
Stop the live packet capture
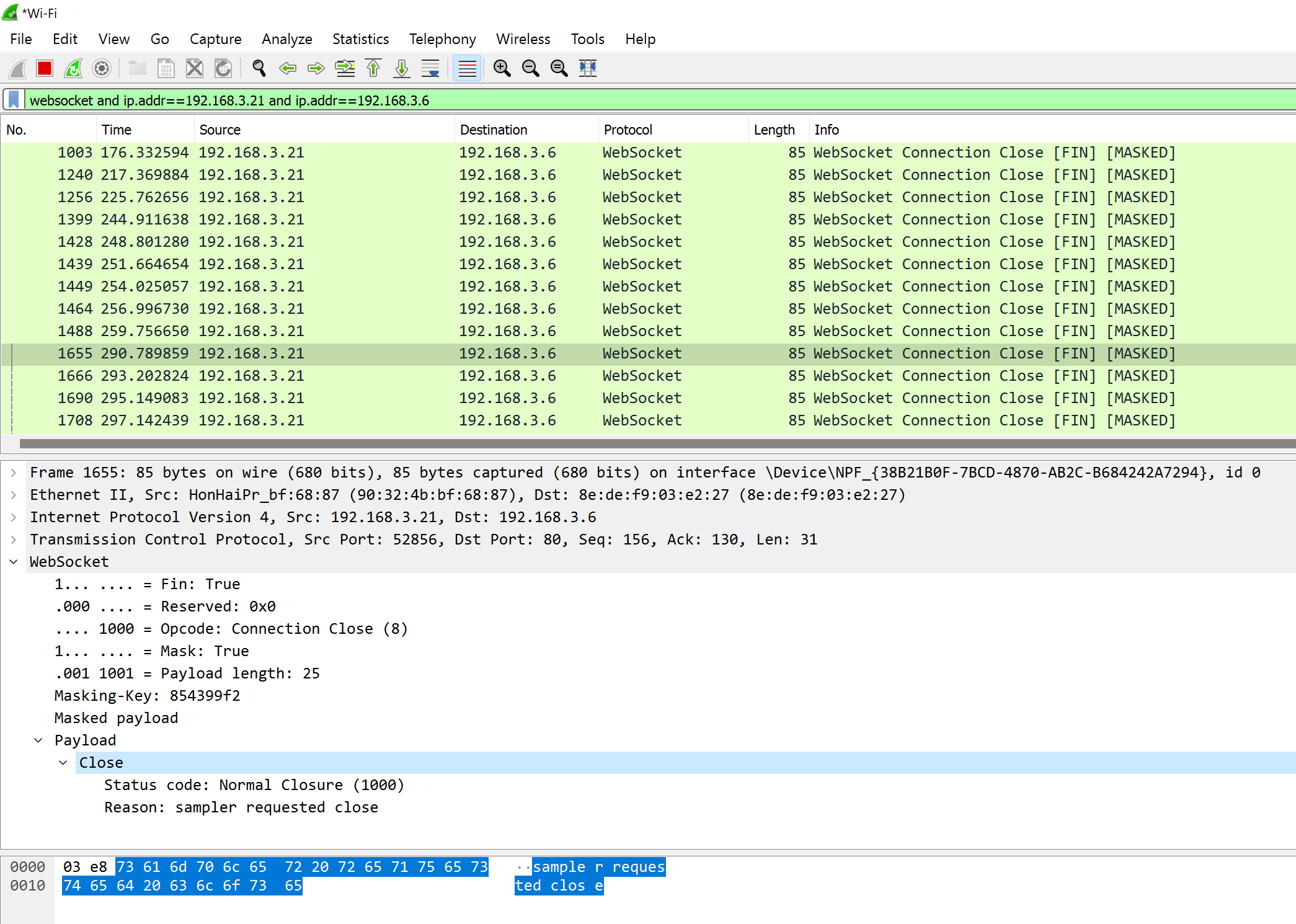44,68
